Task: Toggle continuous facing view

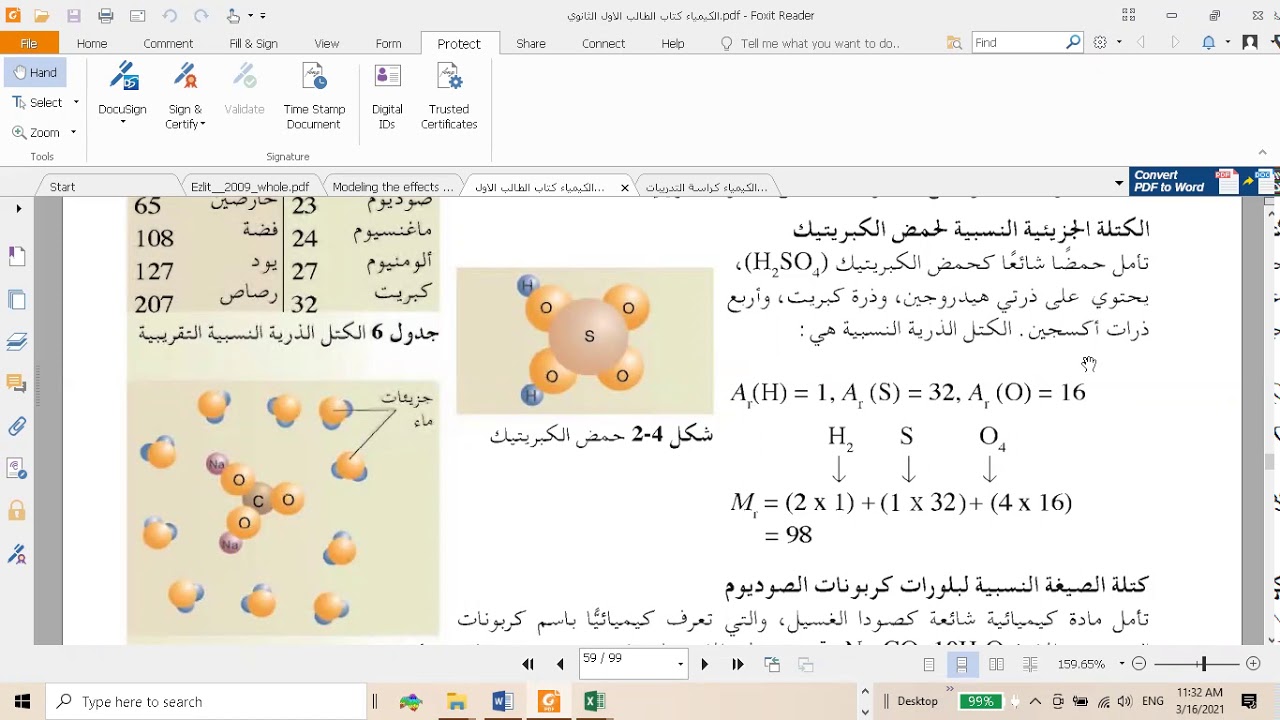Action: click(1030, 664)
